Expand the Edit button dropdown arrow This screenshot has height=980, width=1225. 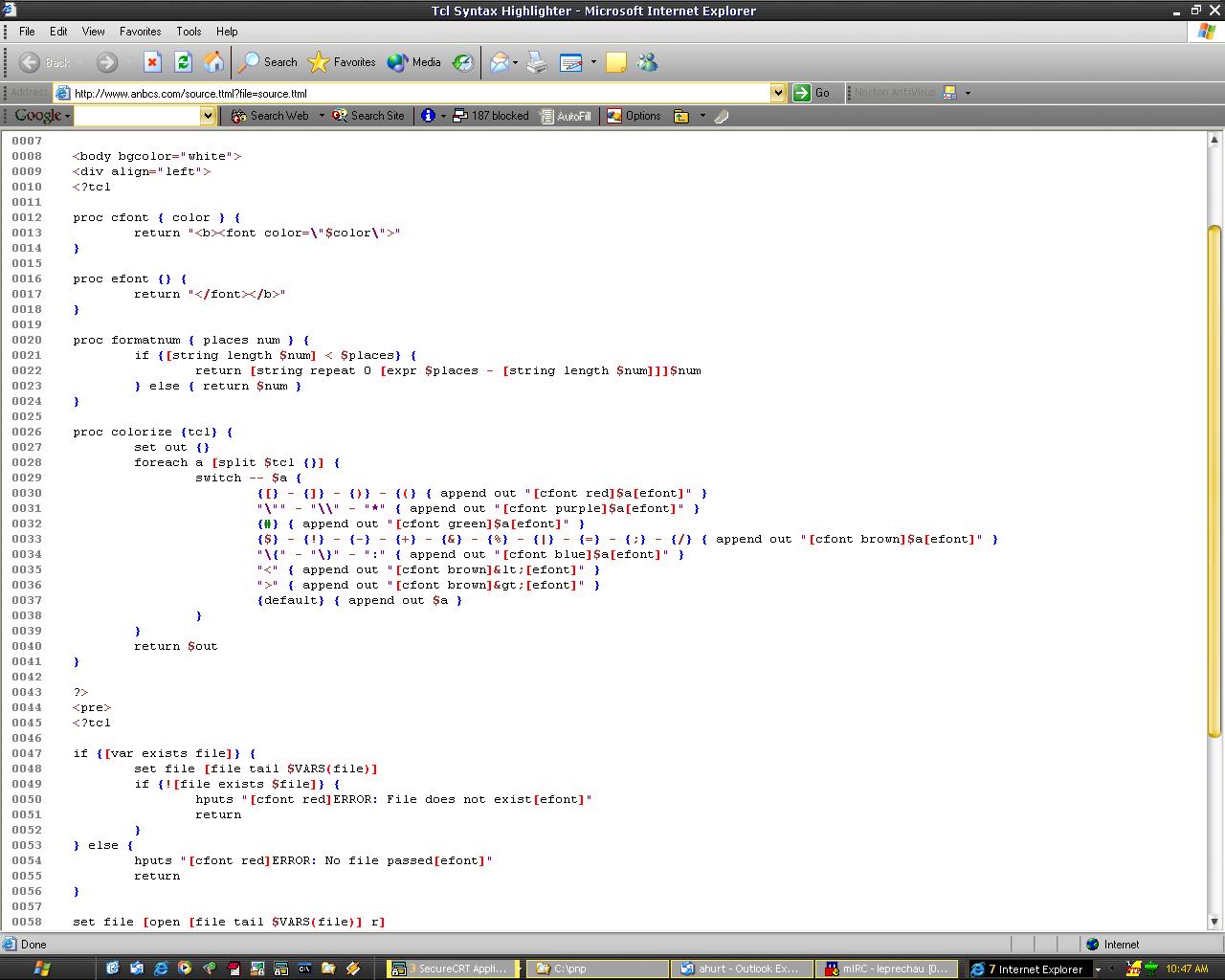pos(593,62)
